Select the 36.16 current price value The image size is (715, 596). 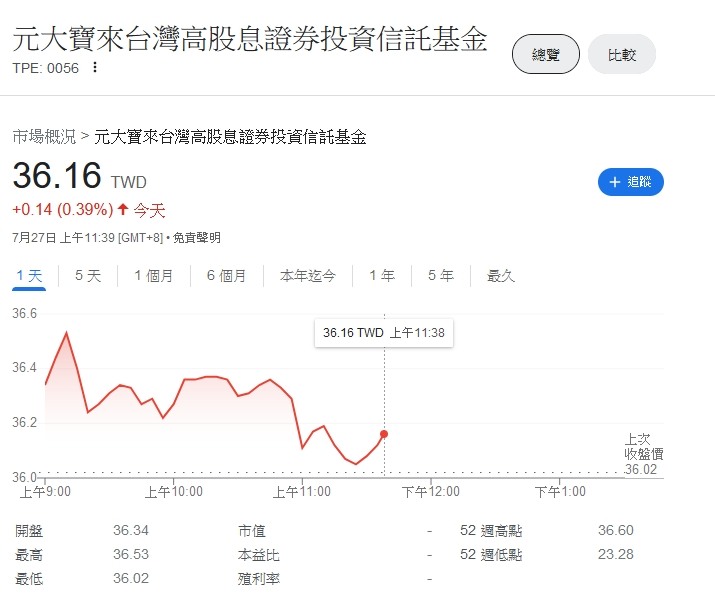point(57,175)
